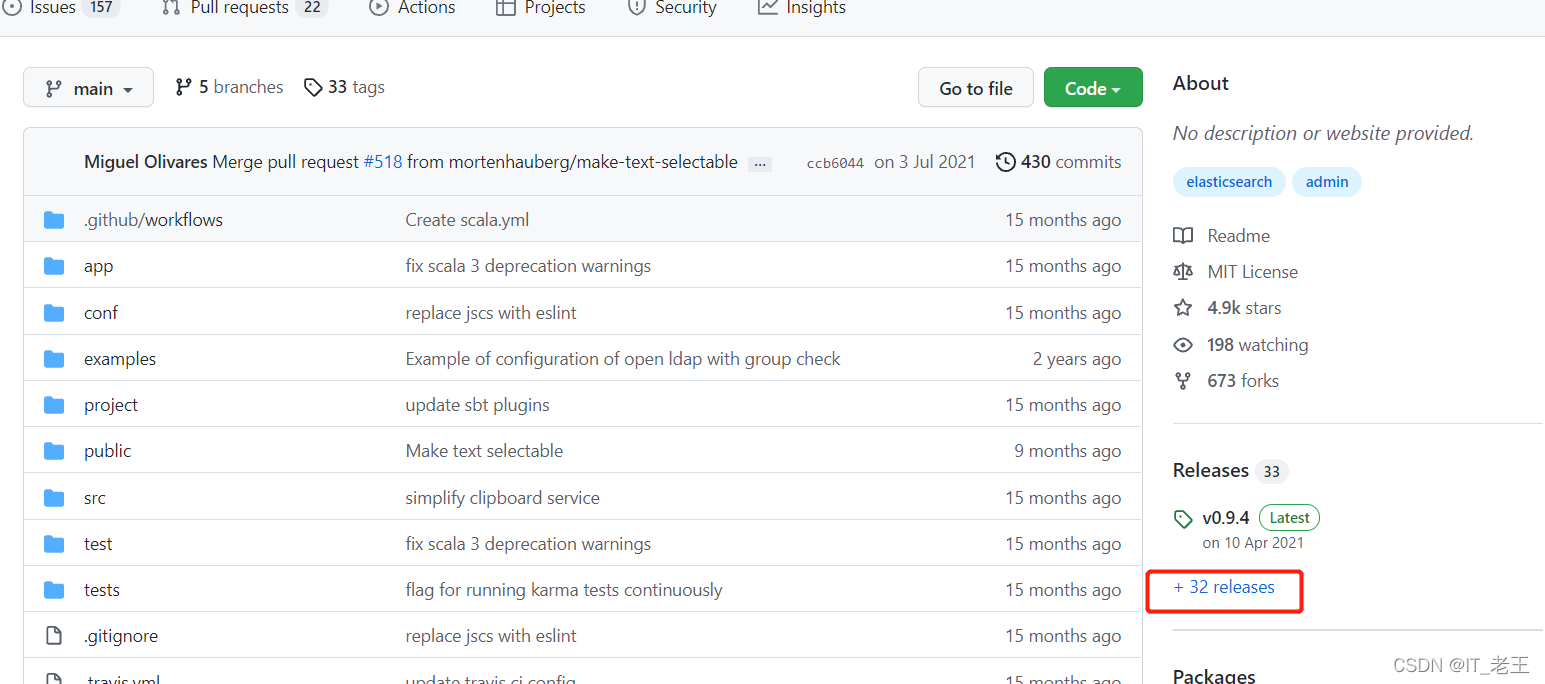Open pull request #518 link
This screenshot has width=1545, height=684.
pos(382,162)
